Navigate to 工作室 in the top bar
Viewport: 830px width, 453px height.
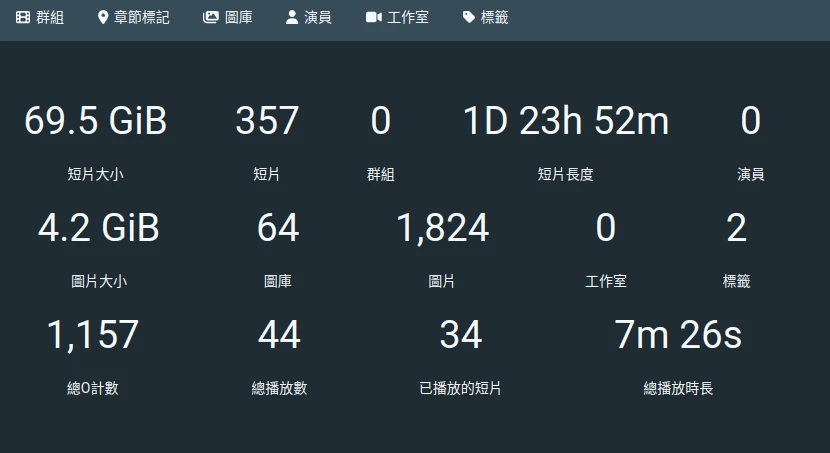398,17
